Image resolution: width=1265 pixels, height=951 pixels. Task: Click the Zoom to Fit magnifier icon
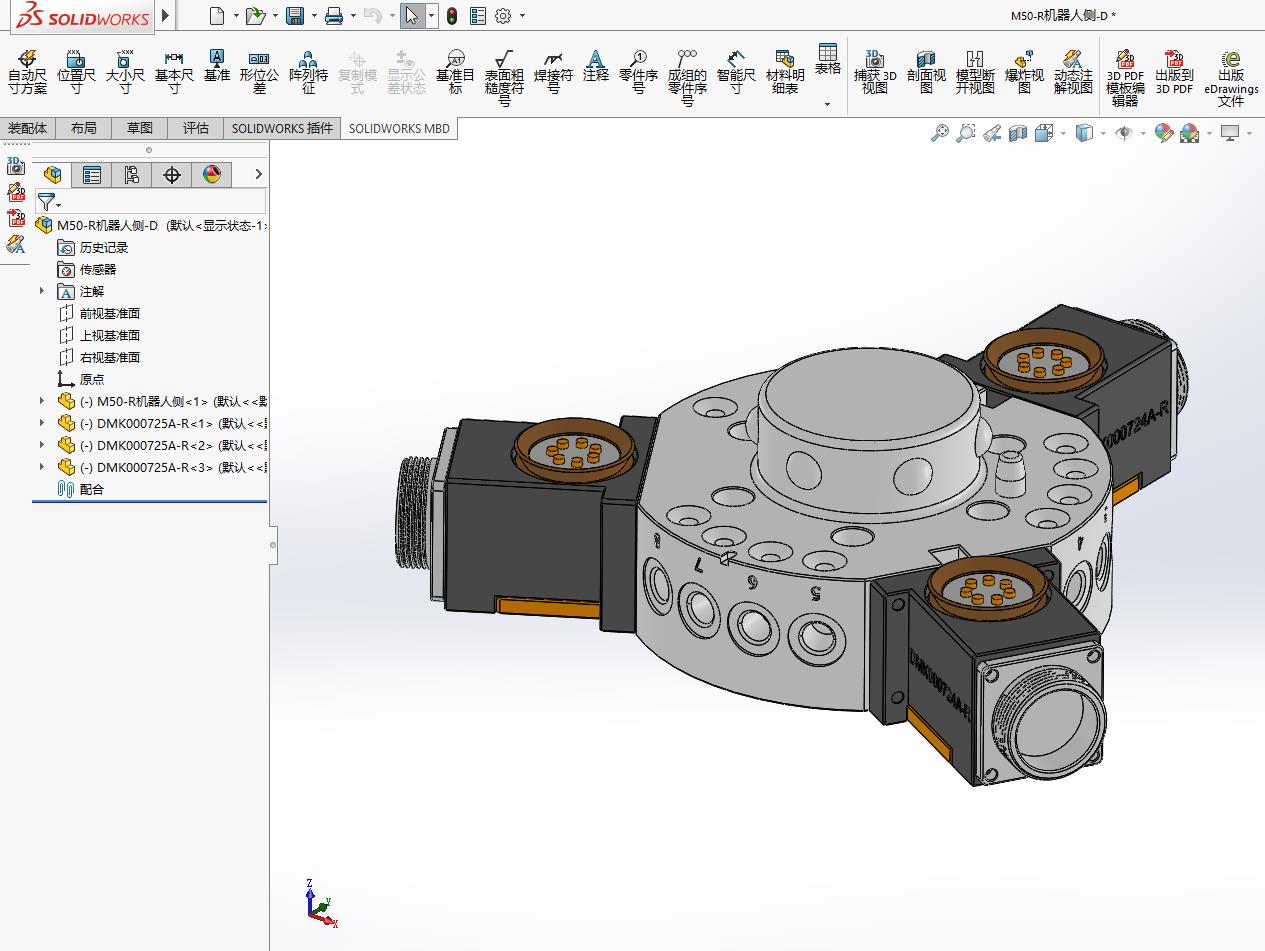939,132
